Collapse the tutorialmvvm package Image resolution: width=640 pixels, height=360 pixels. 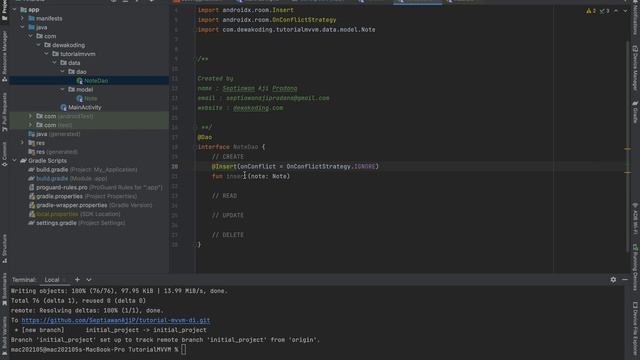[47, 54]
